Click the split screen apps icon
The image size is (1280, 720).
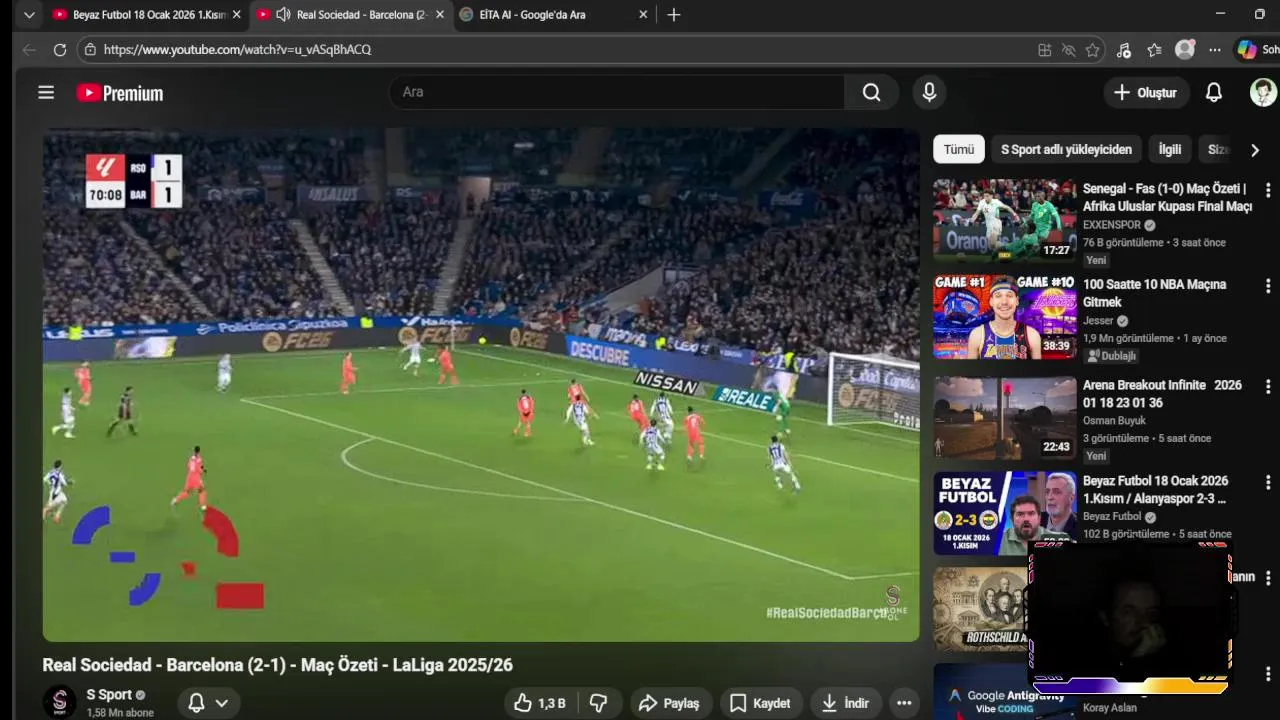[1044, 49]
